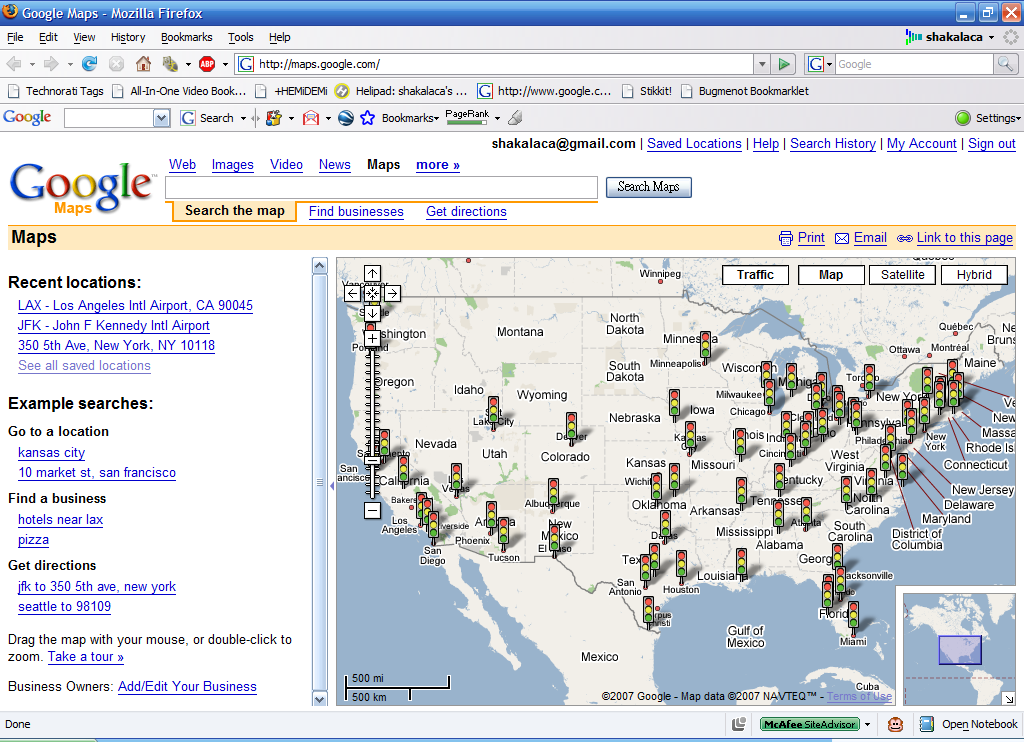Screen dimensions: 1024x742
Task: Click the Adblock Plus ABP icon
Action: click(x=207, y=64)
